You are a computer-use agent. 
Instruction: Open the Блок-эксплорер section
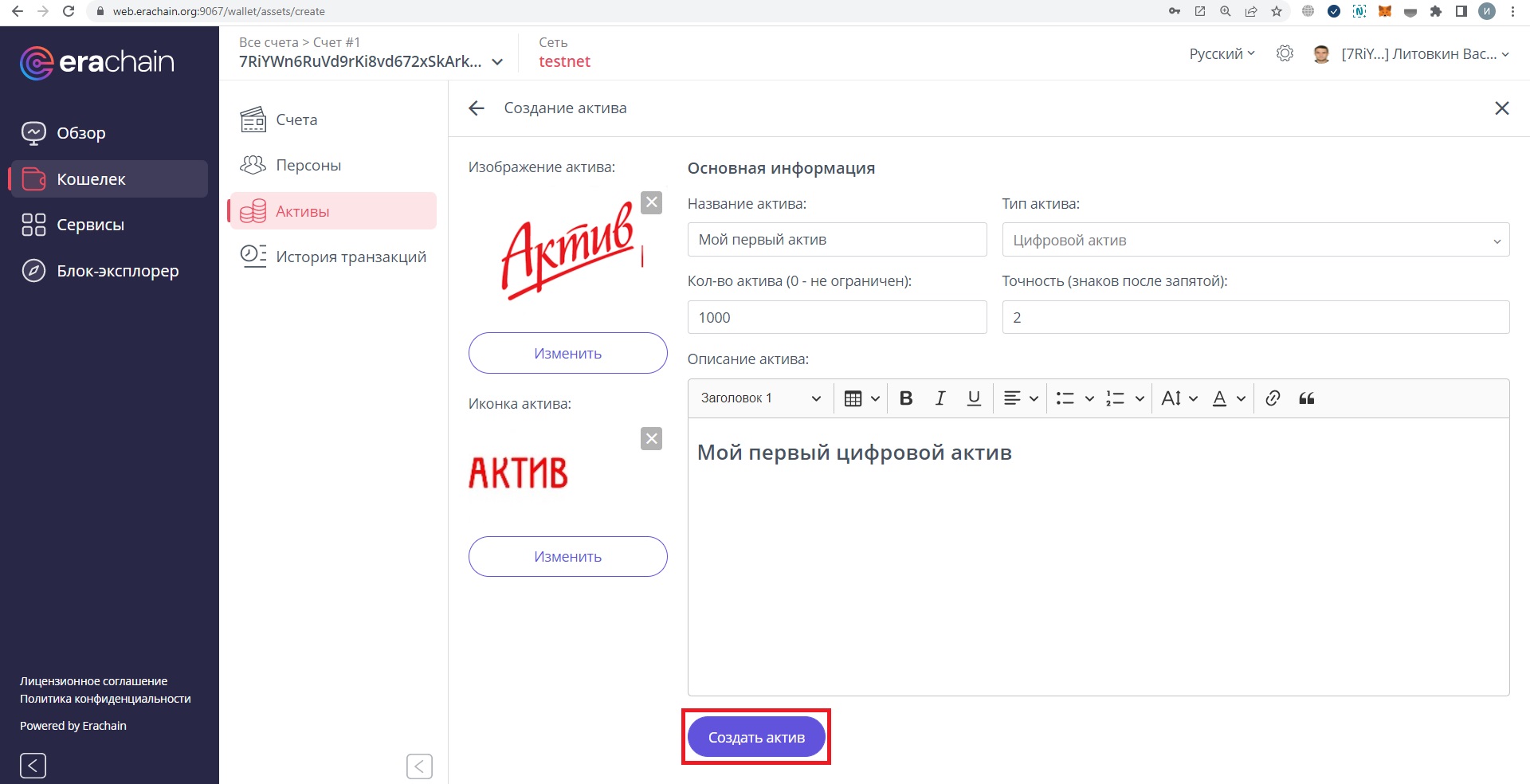coord(116,271)
